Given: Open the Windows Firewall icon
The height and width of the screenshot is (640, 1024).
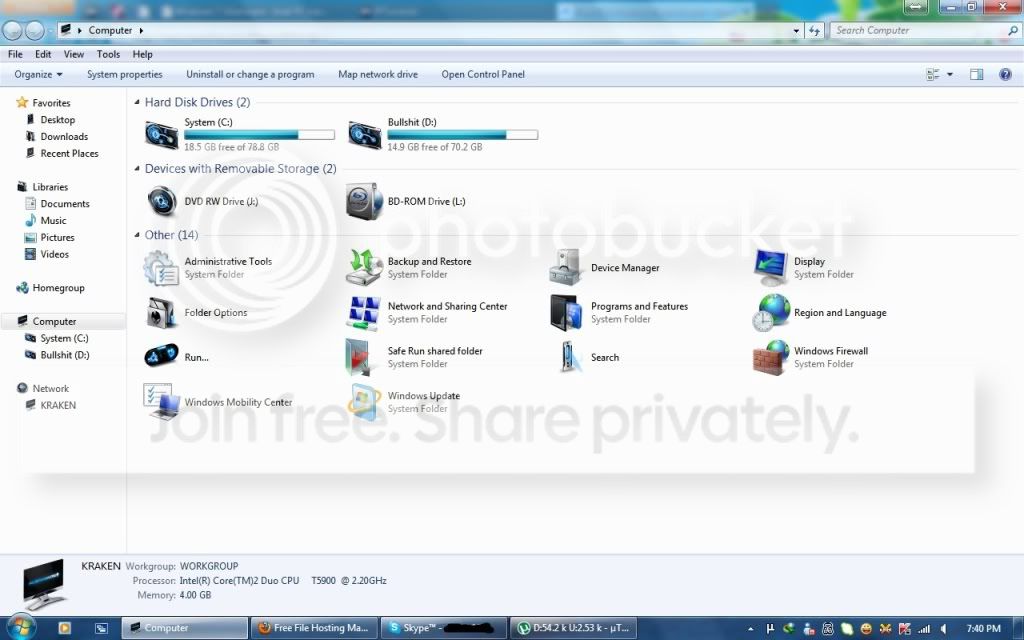Looking at the screenshot, I should tap(771, 357).
